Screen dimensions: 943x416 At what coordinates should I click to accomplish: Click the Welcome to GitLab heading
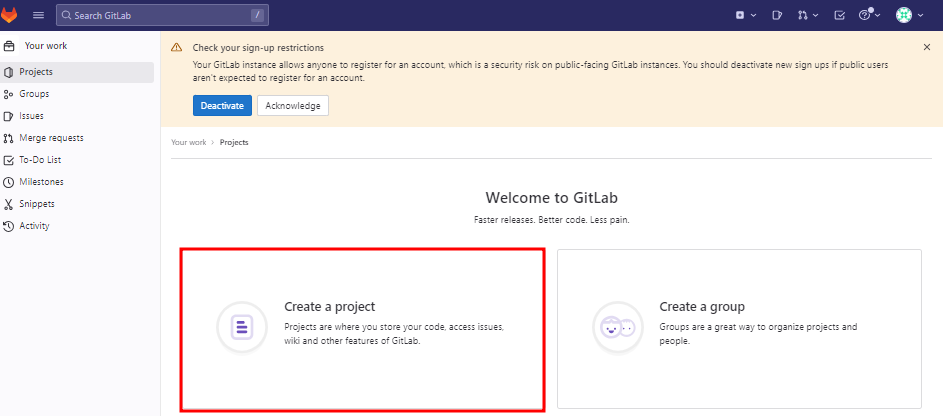click(x=551, y=198)
